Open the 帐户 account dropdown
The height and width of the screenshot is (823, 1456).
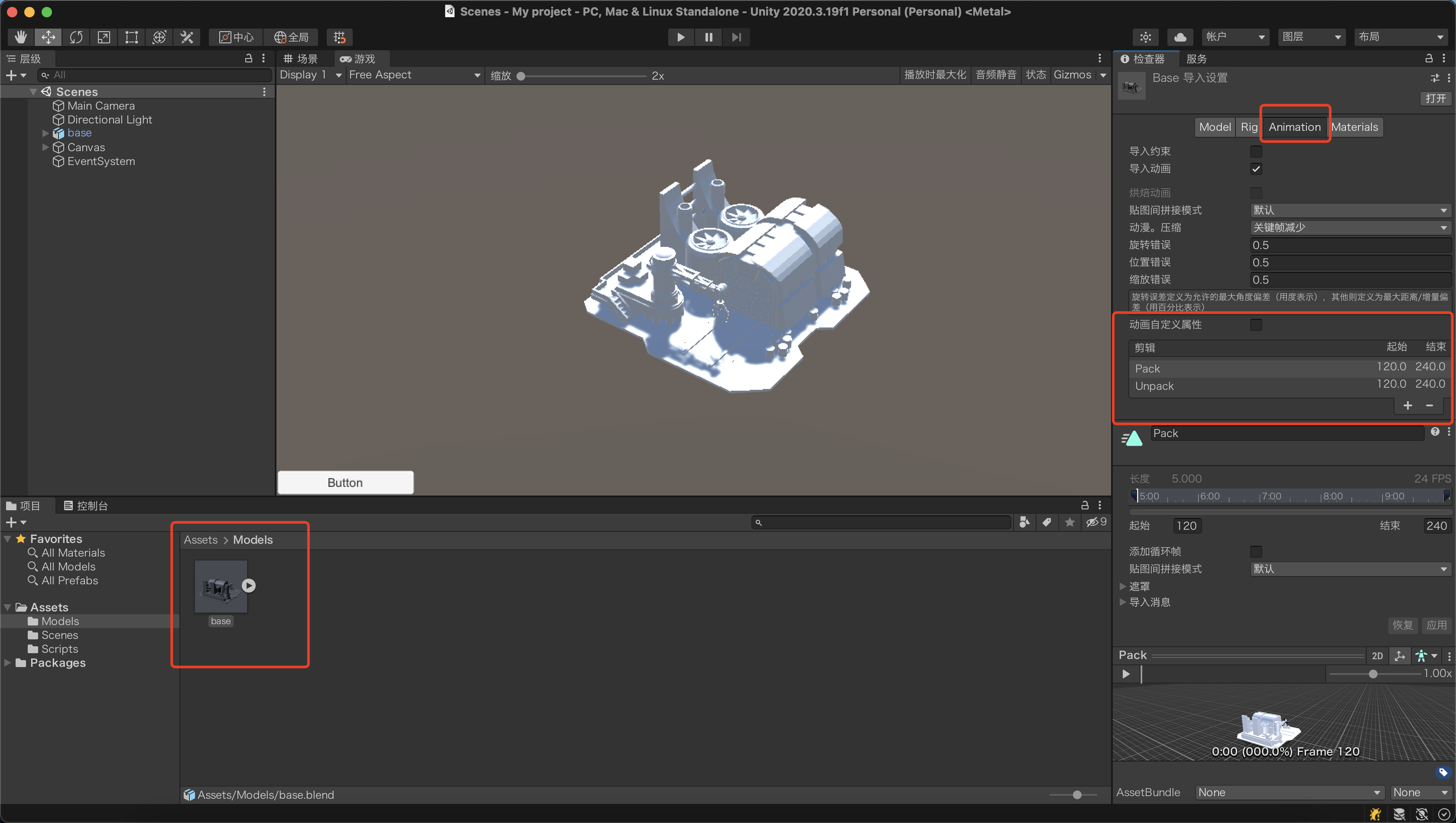click(1235, 37)
